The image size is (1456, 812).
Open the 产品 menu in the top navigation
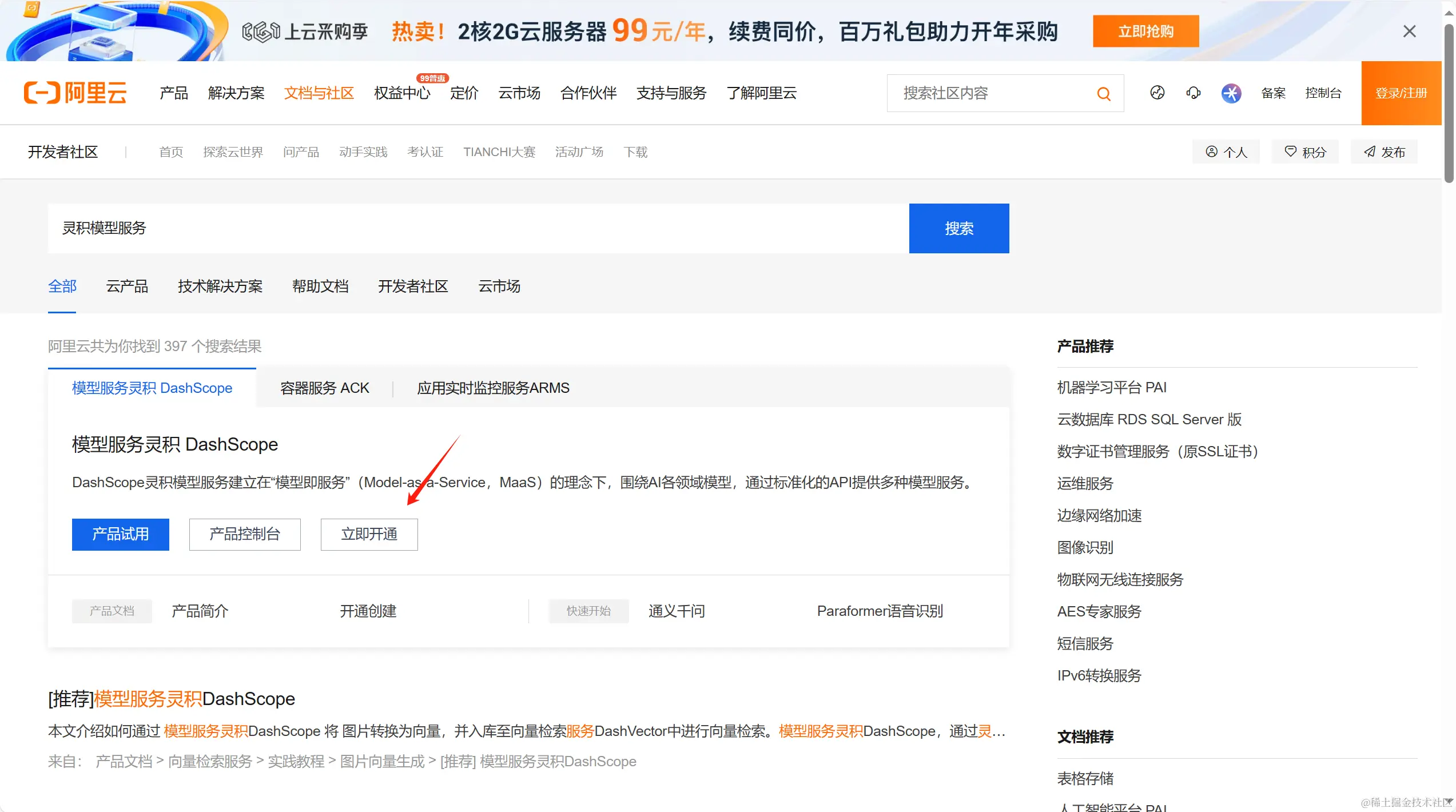point(173,93)
